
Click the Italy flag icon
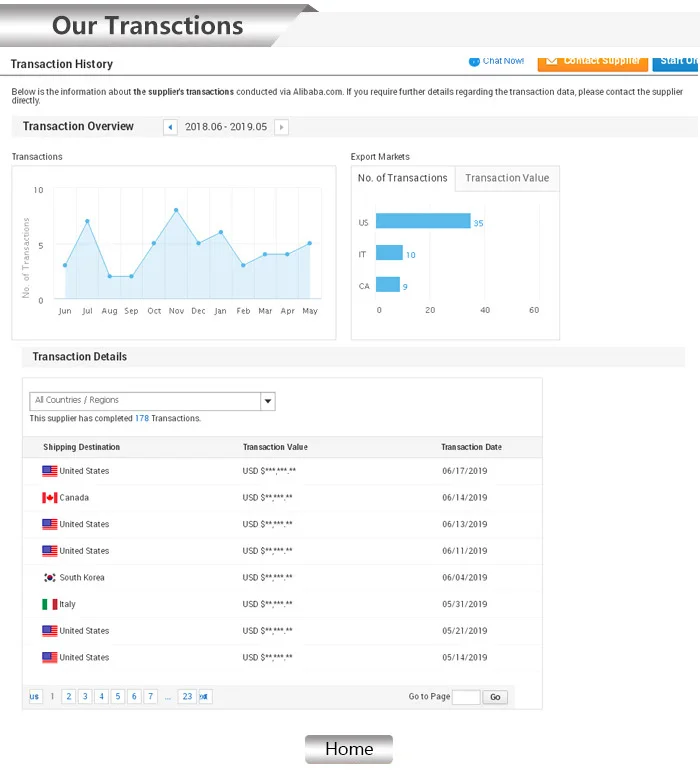coord(49,605)
